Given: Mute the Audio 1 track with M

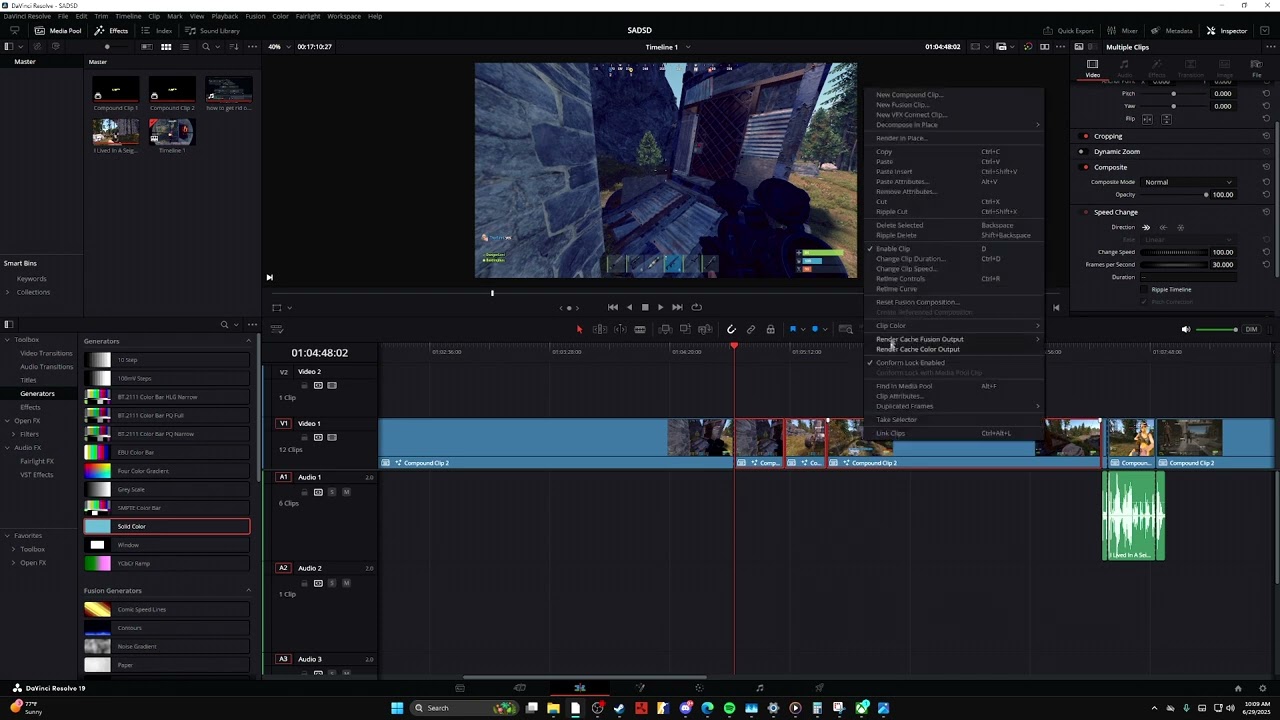Looking at the screenshot, I should click(x=346, y=492).
